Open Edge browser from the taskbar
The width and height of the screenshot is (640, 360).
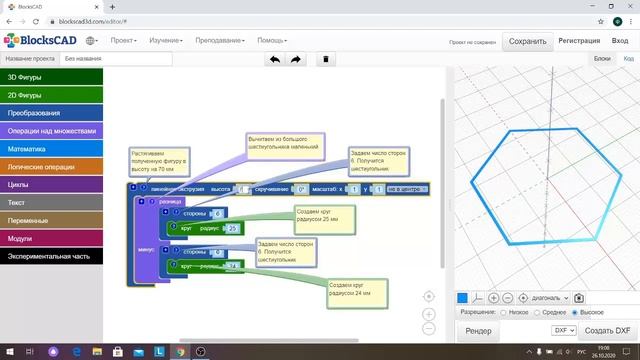coord(76,351)
